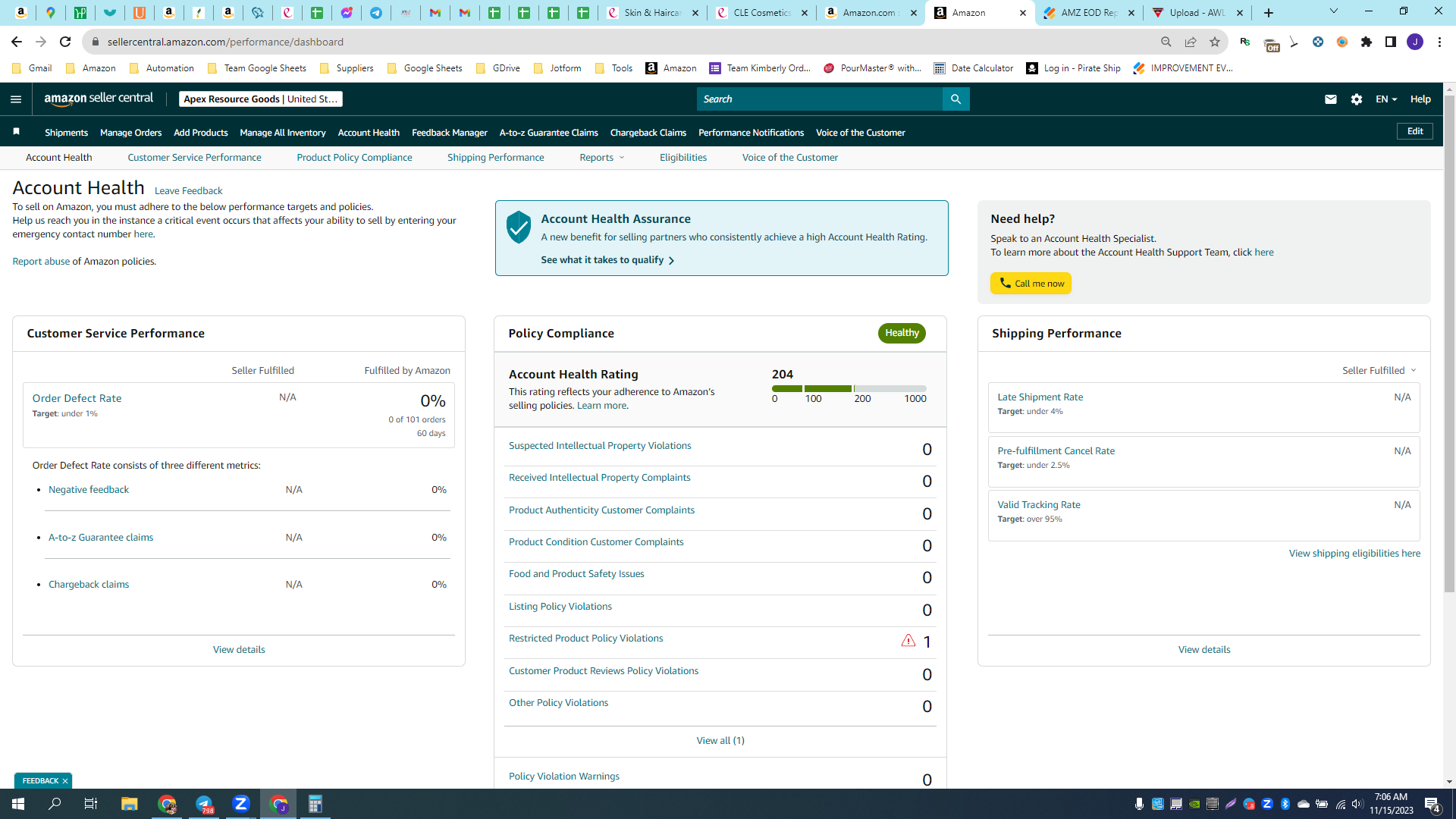This screenshot has width=1456, height=819.
Task: Click Report abuse link
Action: pyautogui.click(x=41, y=262)
